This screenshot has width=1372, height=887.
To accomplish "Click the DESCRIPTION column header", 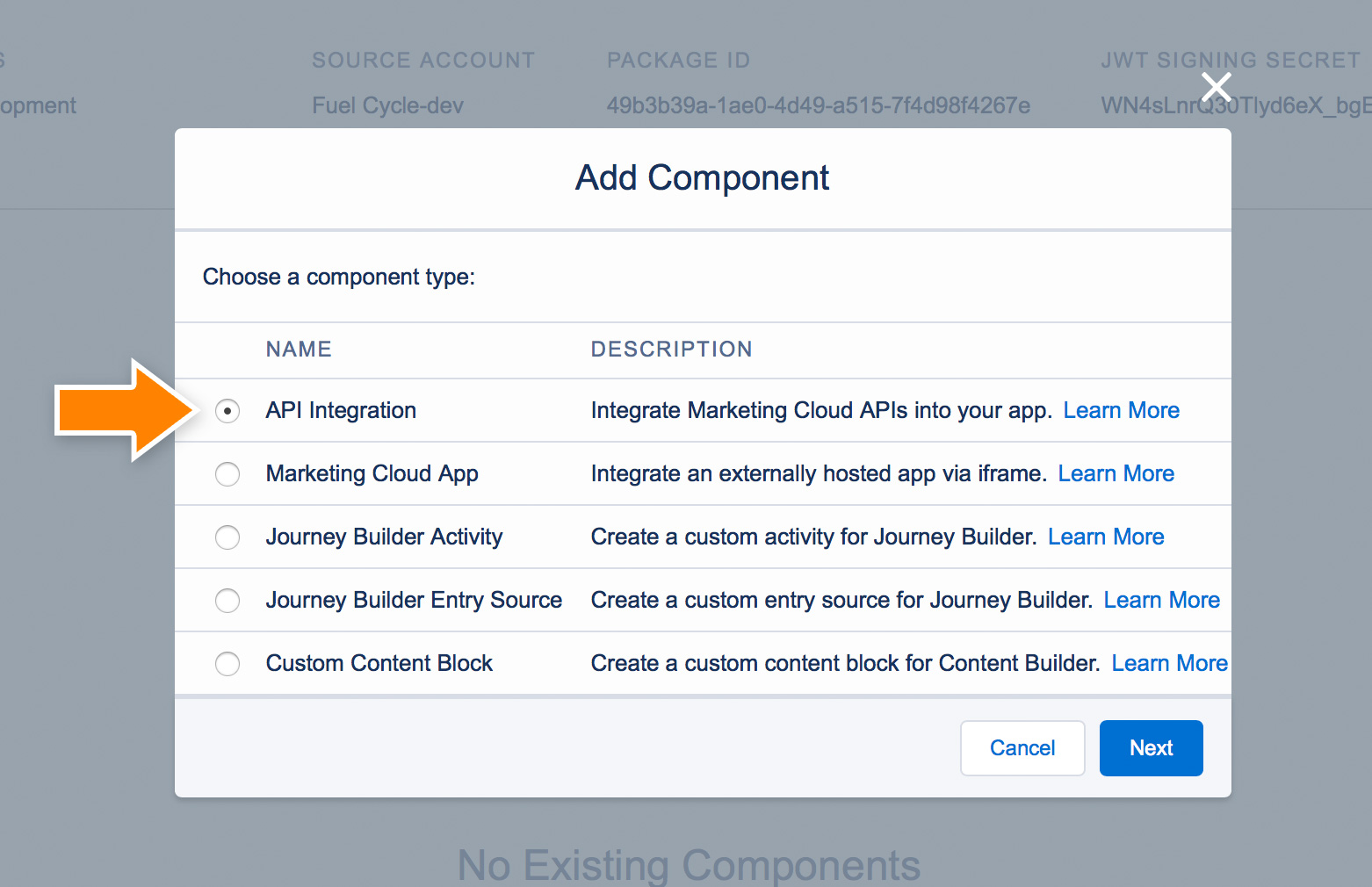I will (x=671, y=350).
